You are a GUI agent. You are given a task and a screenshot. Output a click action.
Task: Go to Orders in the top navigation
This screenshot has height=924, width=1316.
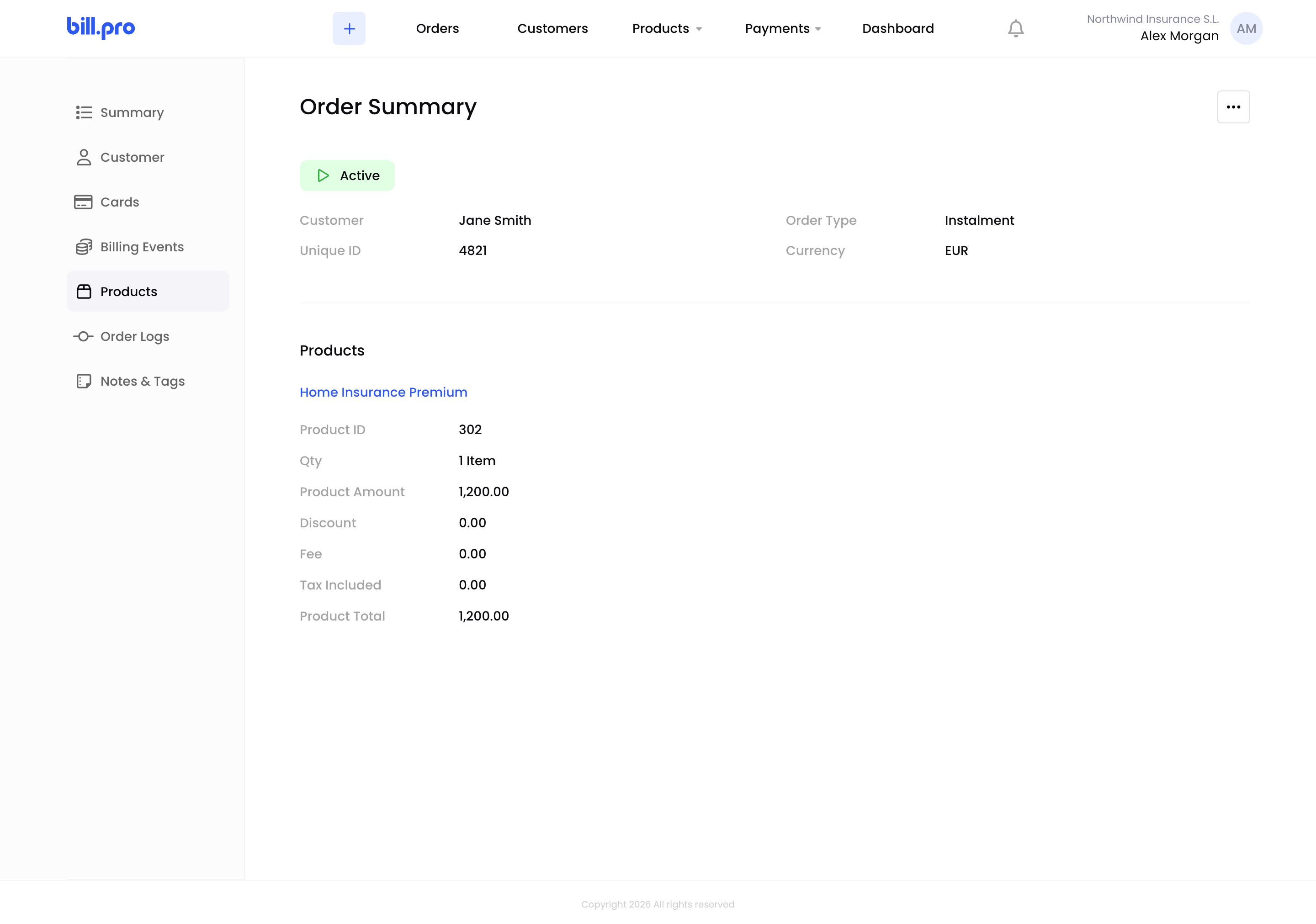coord(437,28)
